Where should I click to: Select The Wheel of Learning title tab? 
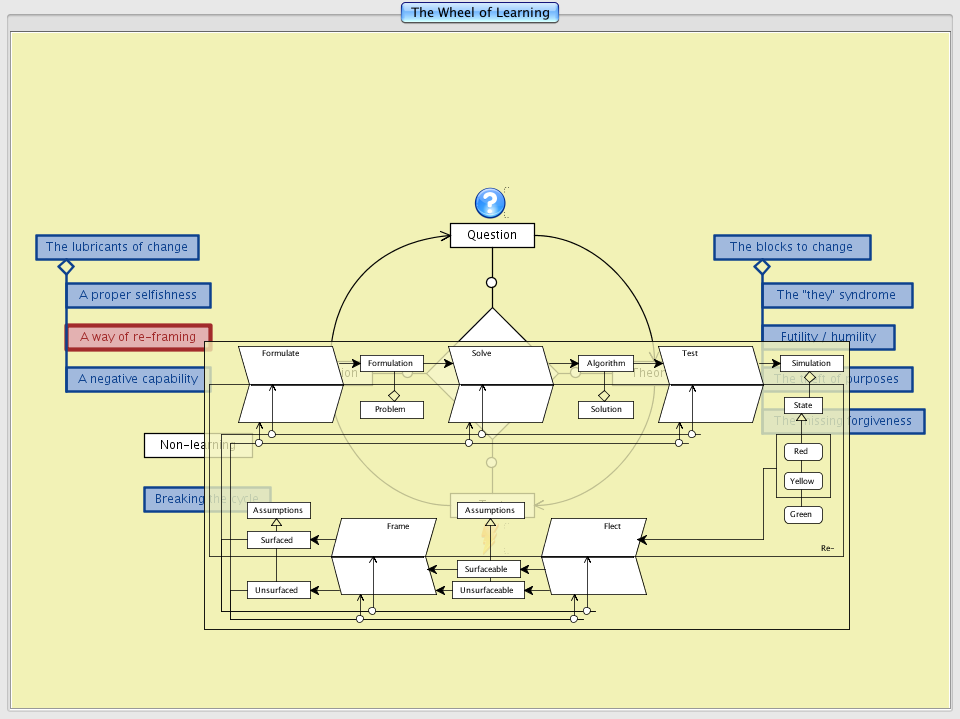tap(480, 13)
